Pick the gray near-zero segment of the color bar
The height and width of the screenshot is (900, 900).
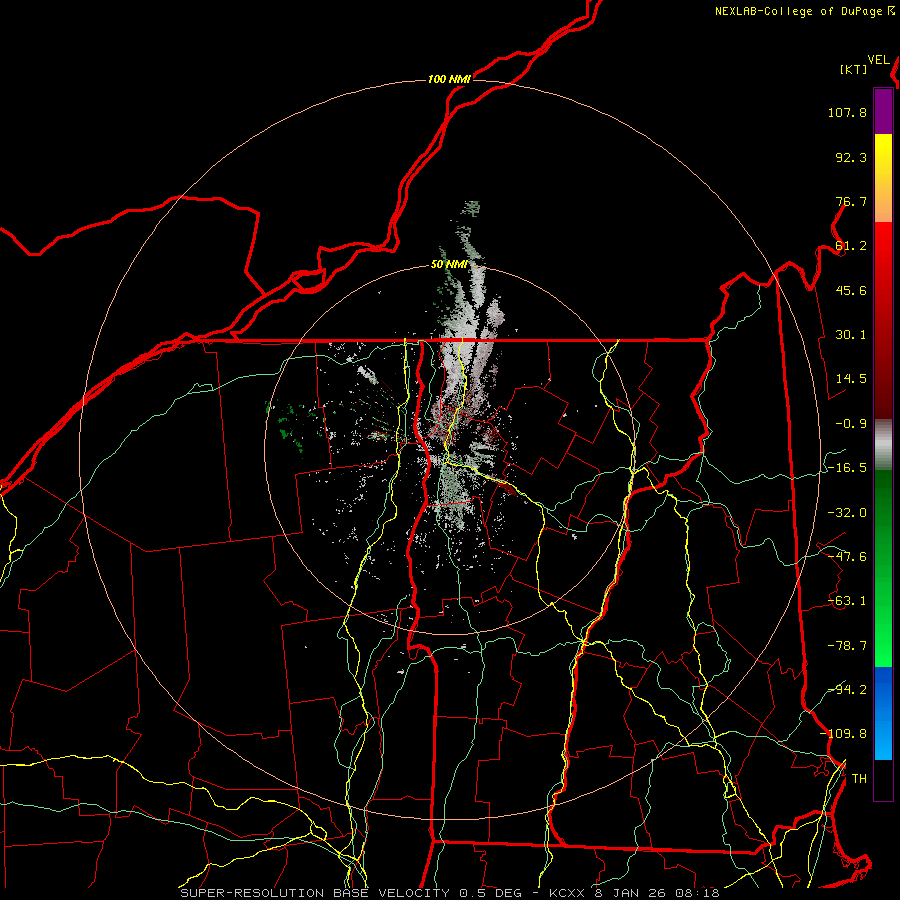[883, 444]
